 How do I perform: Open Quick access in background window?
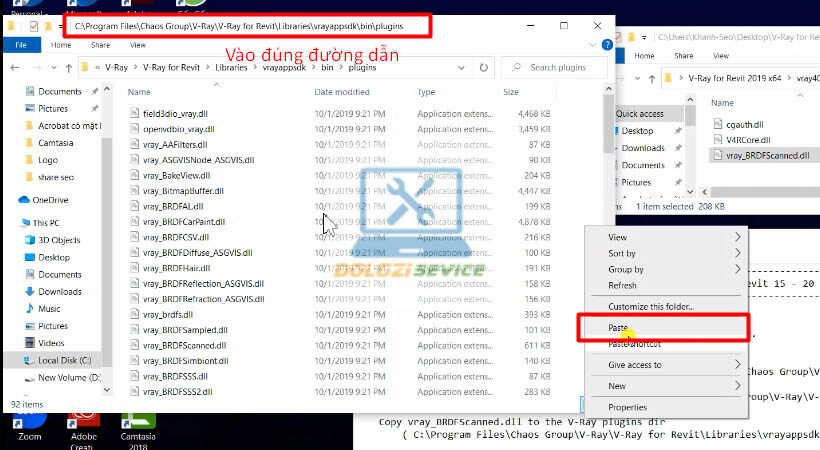click(x=640, y=114)
